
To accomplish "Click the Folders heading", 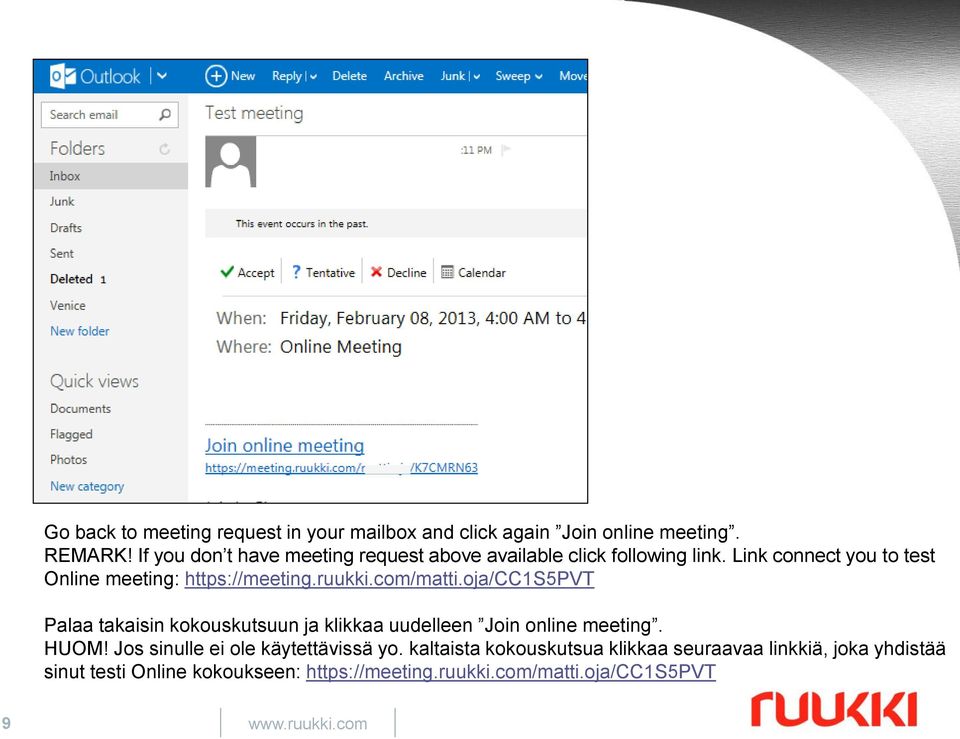I will [77, 149].
